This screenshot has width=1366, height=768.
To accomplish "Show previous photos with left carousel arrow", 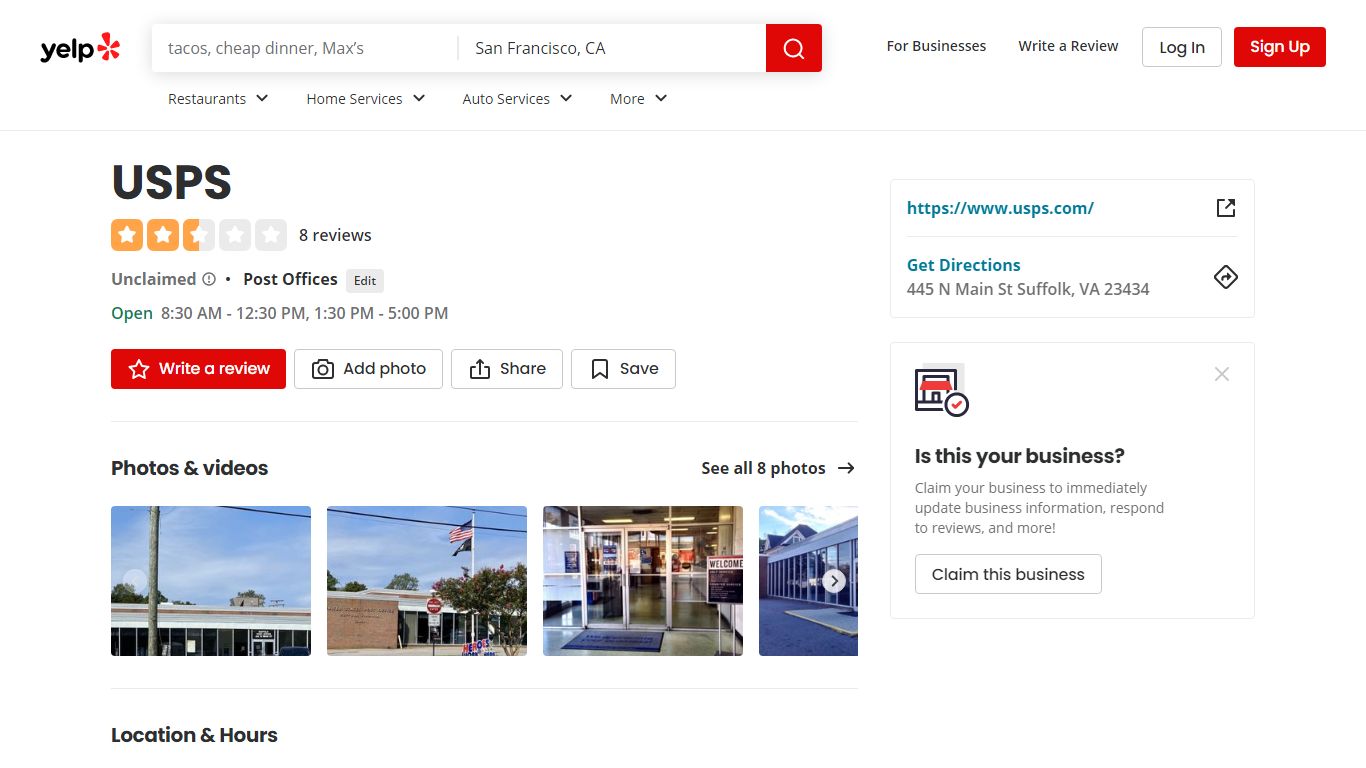I will tap(135, 581).
